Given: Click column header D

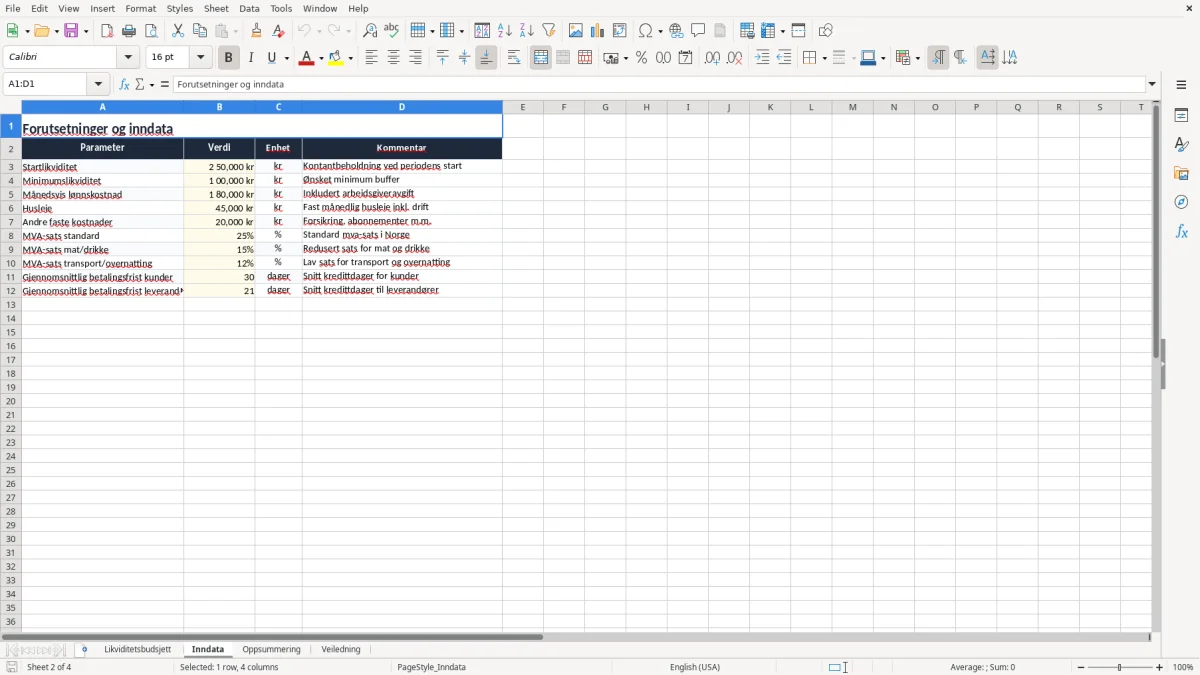Looking at the screenshot, I should coord(402,107).
